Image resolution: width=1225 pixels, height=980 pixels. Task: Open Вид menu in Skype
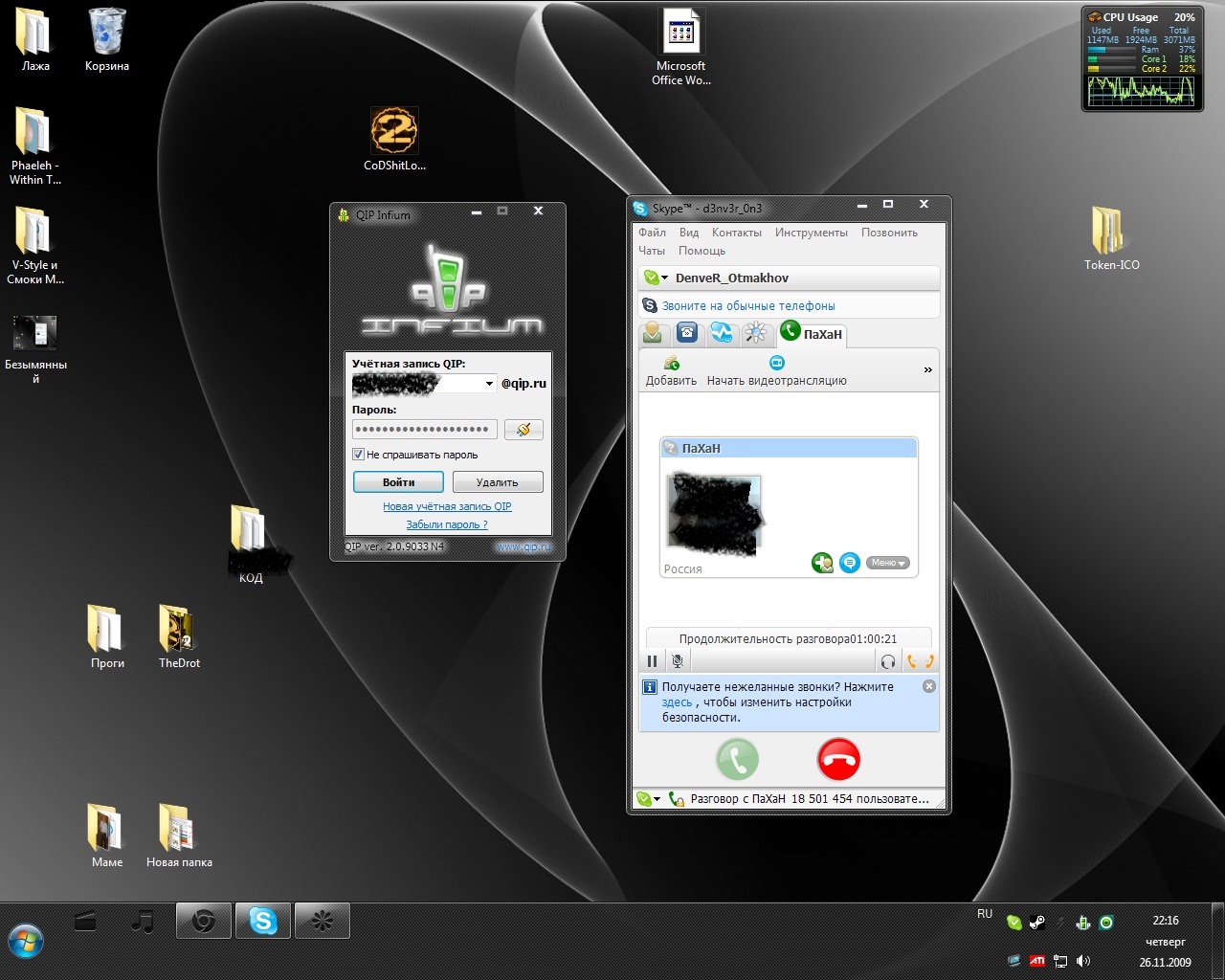coord(689,233)
